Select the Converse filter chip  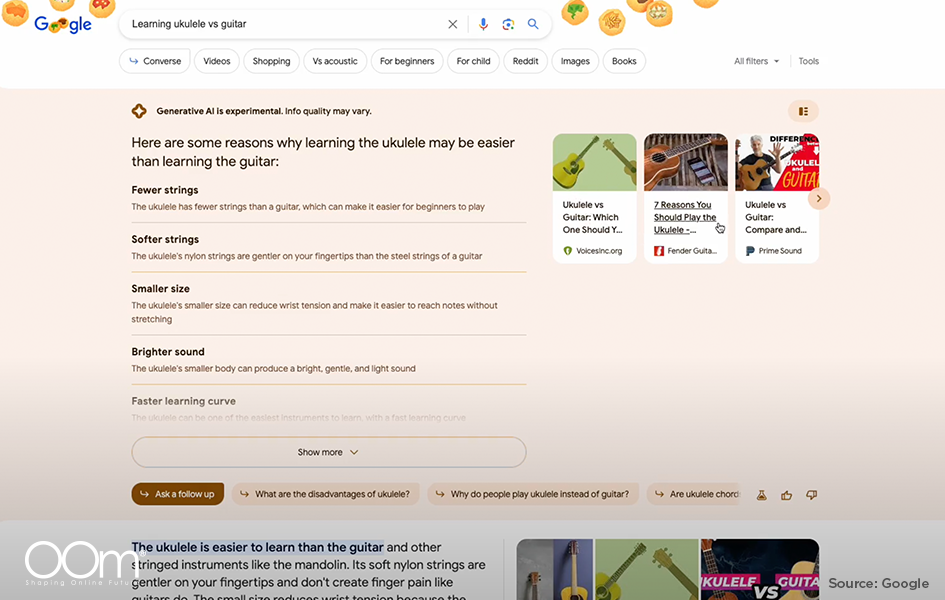155,61
